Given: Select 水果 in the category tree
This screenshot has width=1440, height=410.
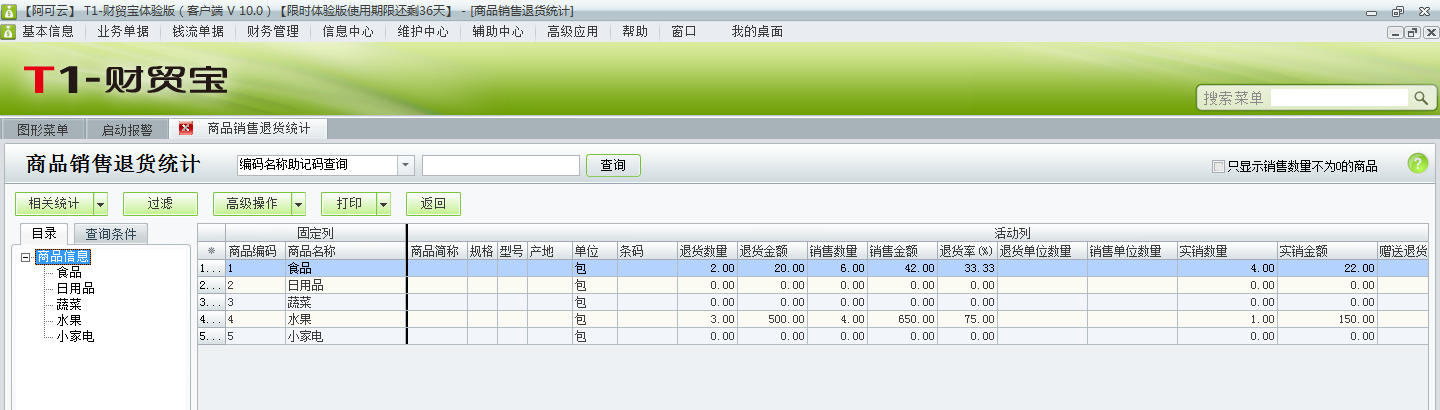Looking at the screenshot, I should 69,320.
